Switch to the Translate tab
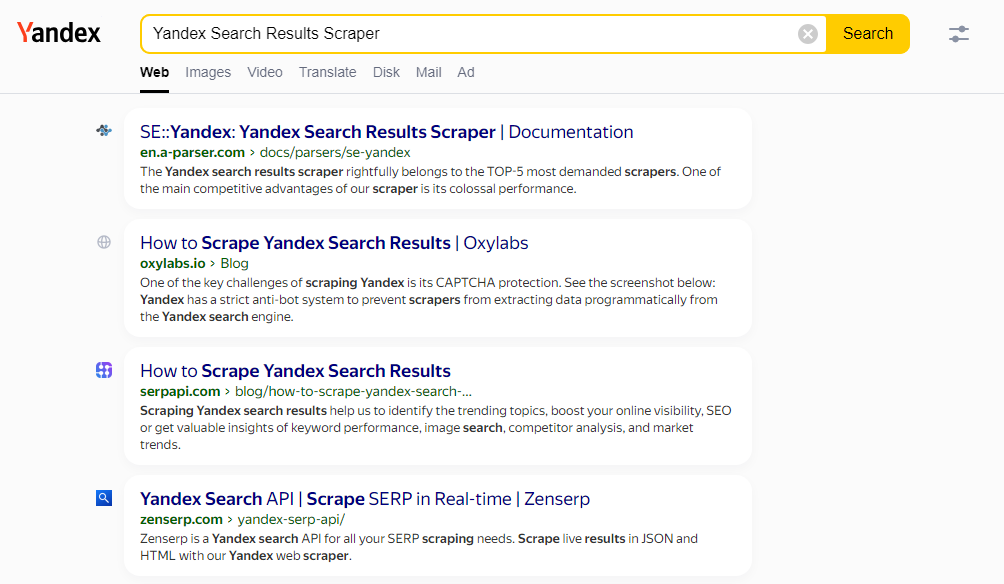 [329, 72]
